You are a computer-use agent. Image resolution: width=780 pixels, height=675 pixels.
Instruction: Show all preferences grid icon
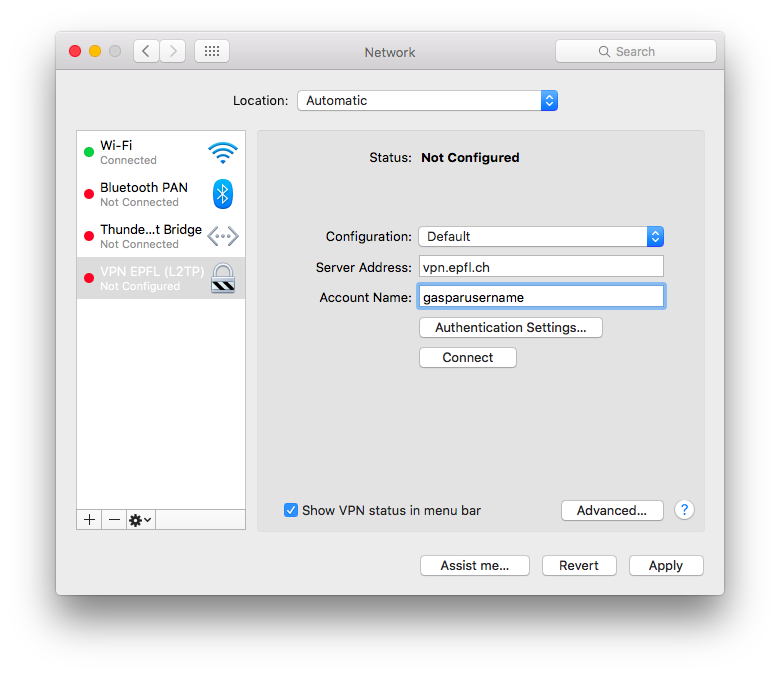click(x=212, y=51)
